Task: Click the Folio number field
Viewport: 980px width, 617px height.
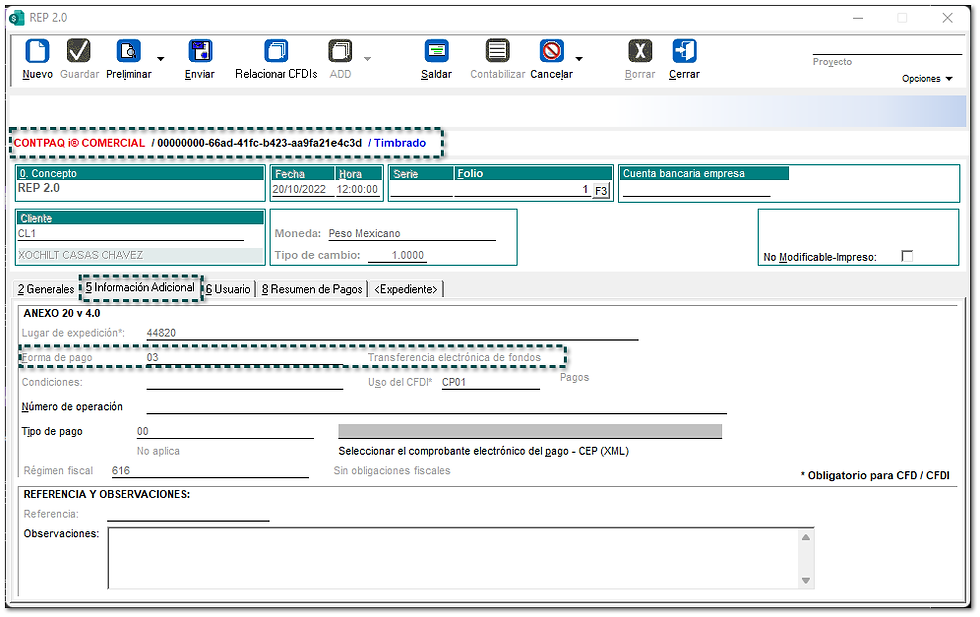Action: (x=522, y=189)
